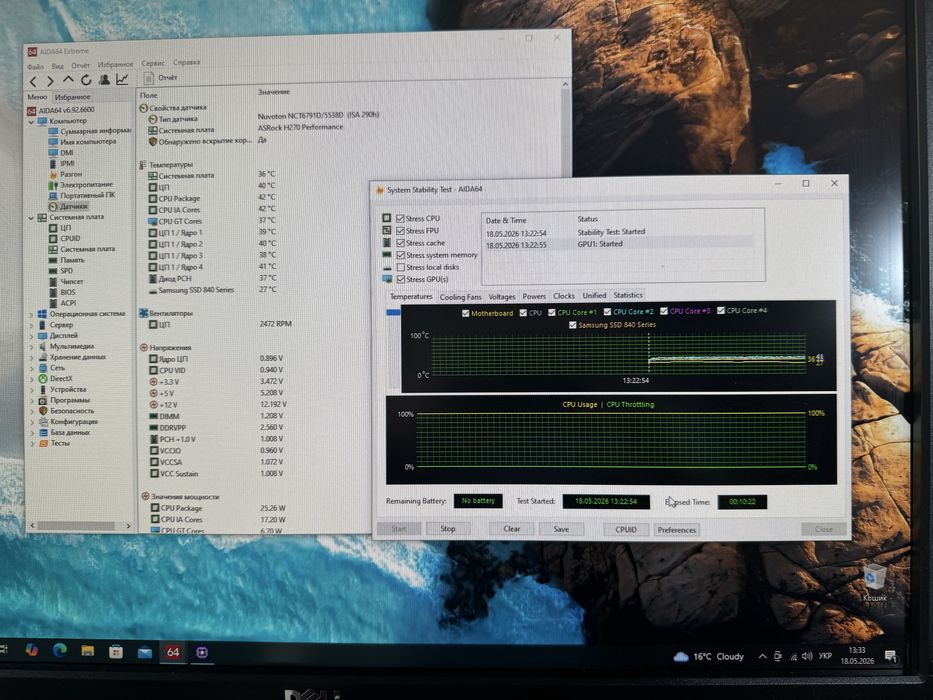Open the Сервис menu

coord(153,62)
